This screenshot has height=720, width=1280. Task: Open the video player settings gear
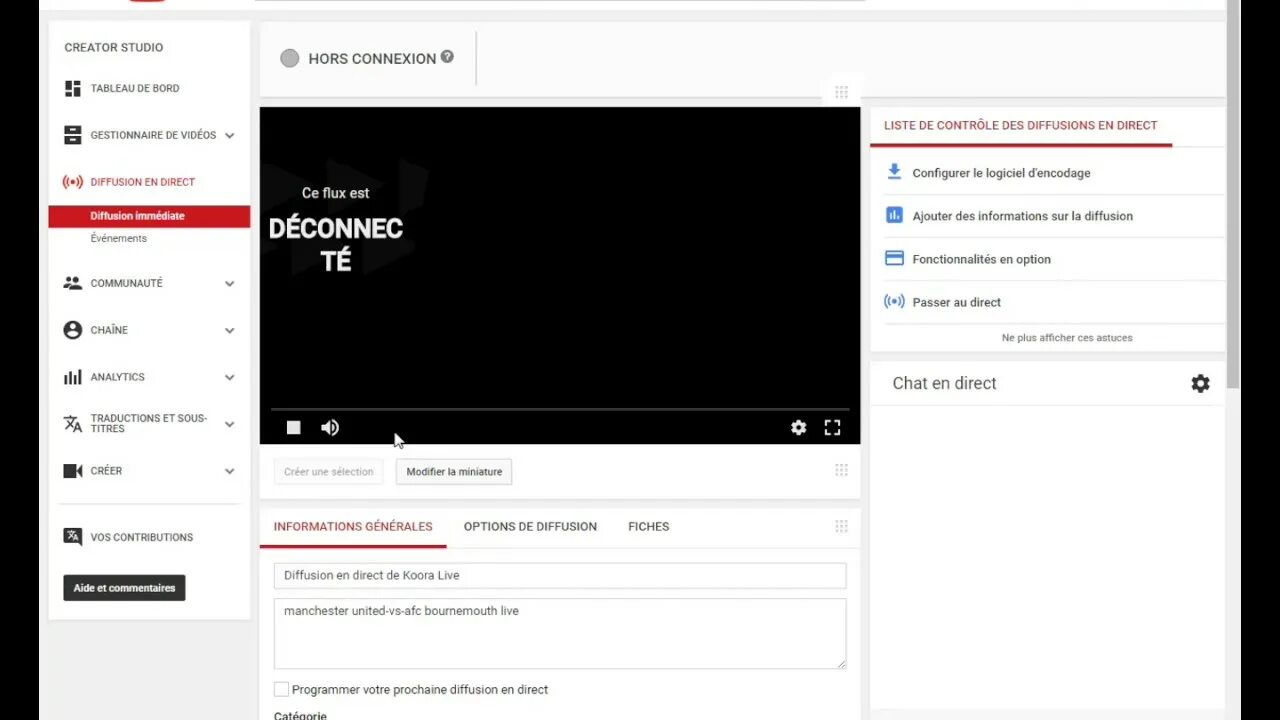[798, 428]
